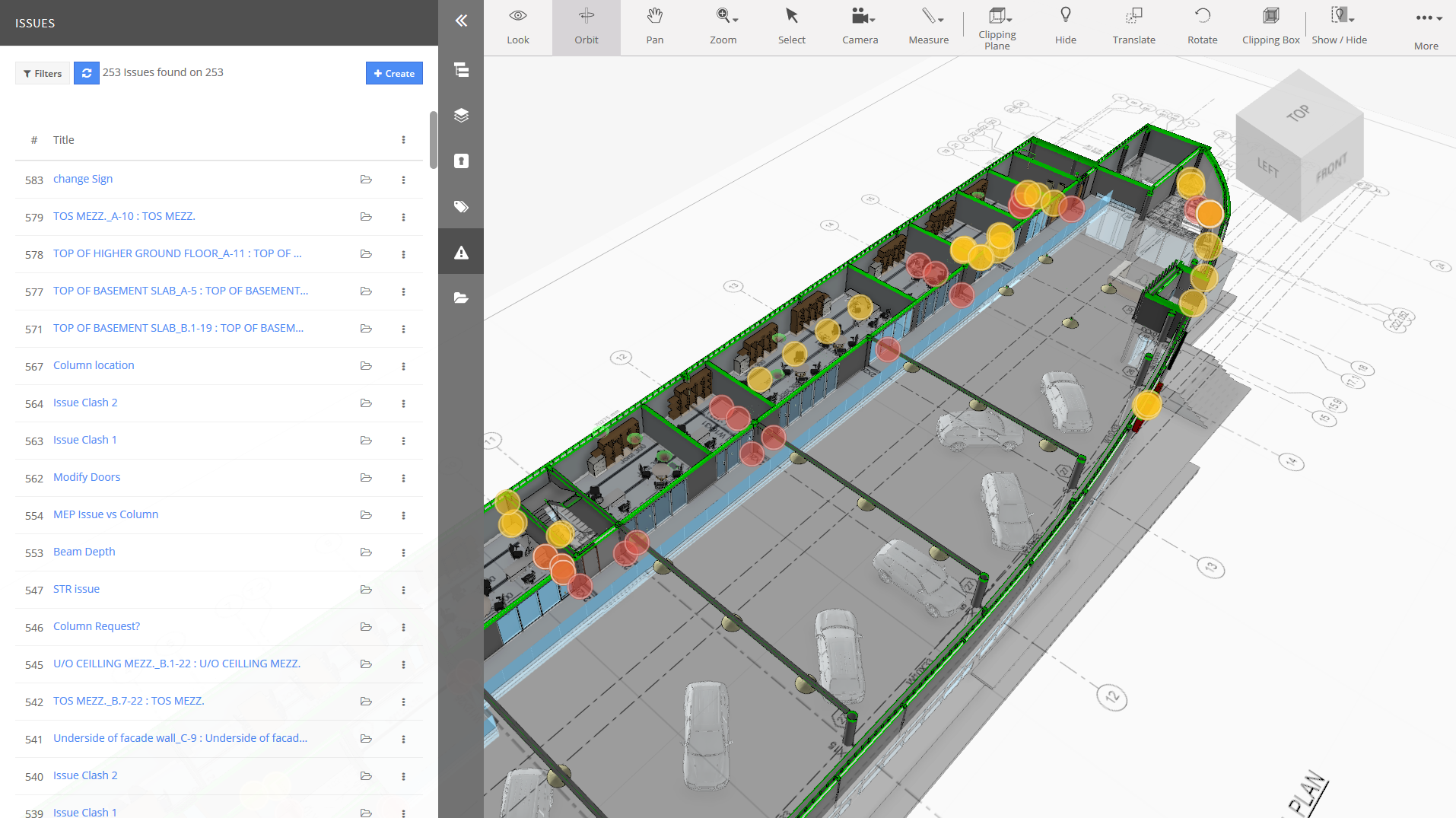Open options menu for issue 567
The width and height of the screenshot is (1456, 818).
403,367
